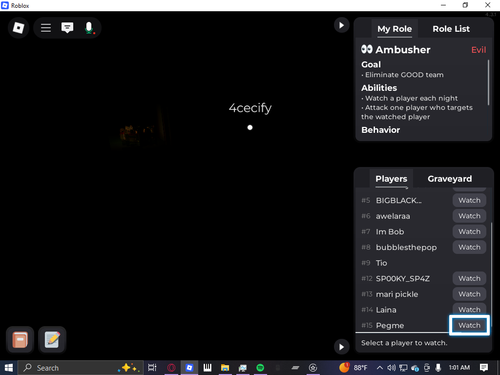Watch player #13 mari pickle
Screen dimensions: 500x375
(x=469, y=294)
